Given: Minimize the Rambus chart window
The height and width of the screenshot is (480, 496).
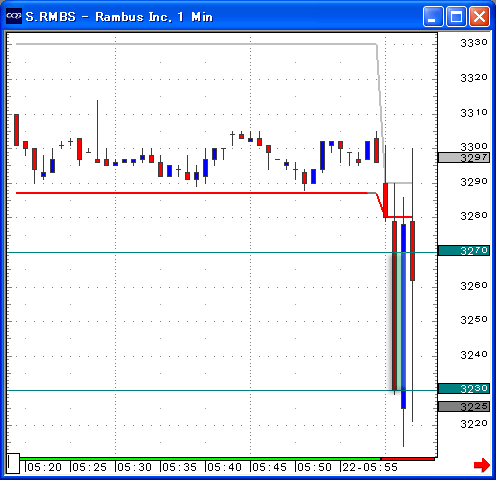Looking at the screenshot, I should 433,16.
